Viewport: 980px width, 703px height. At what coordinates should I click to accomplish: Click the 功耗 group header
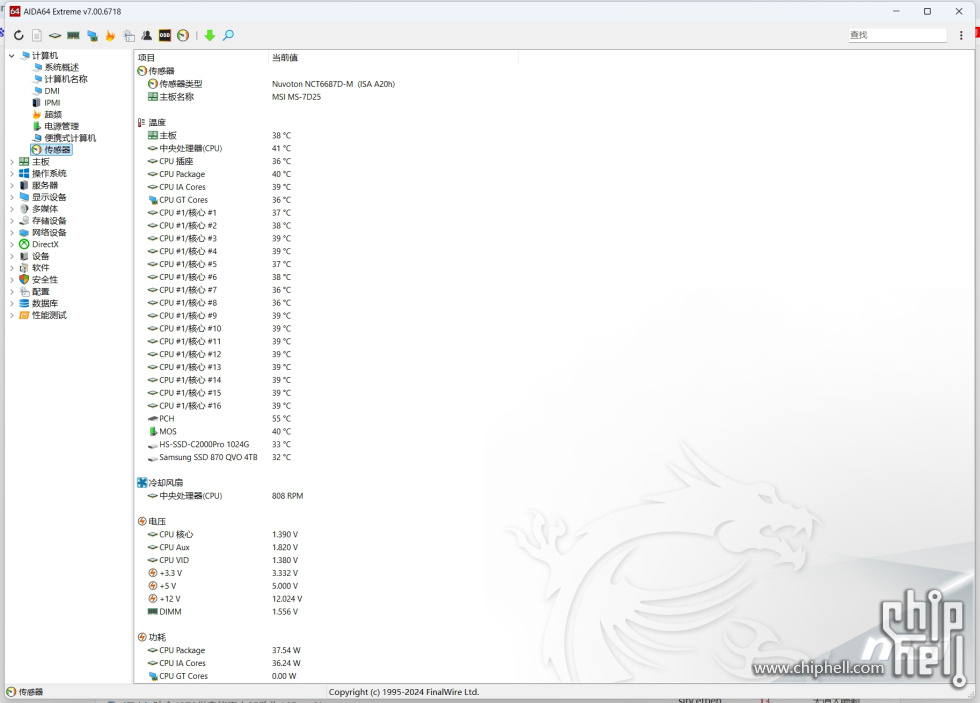click(x=152, y=637)
